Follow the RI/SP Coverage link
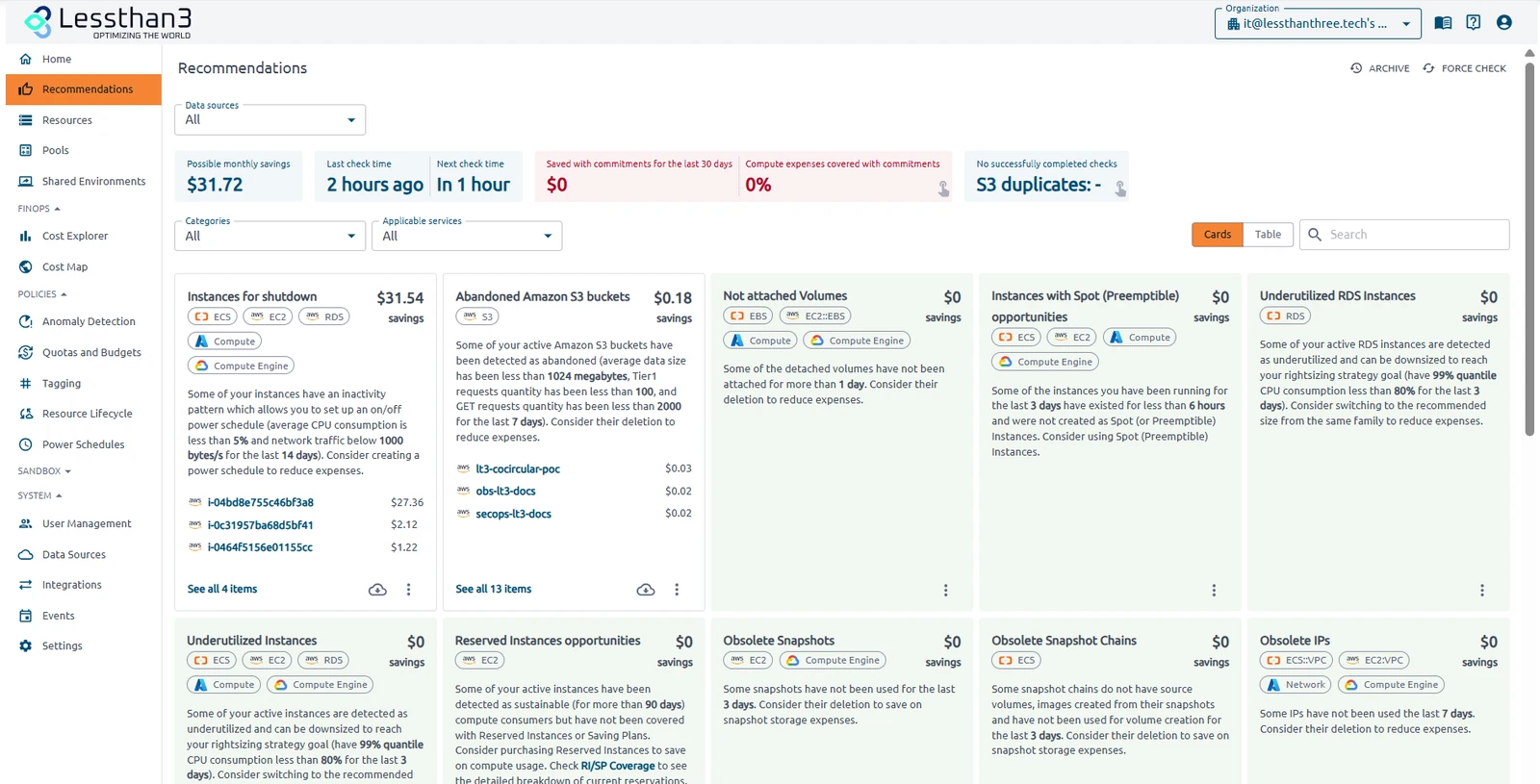The height and width of the screenshot is (784, 1540). [x=618, y=766]
